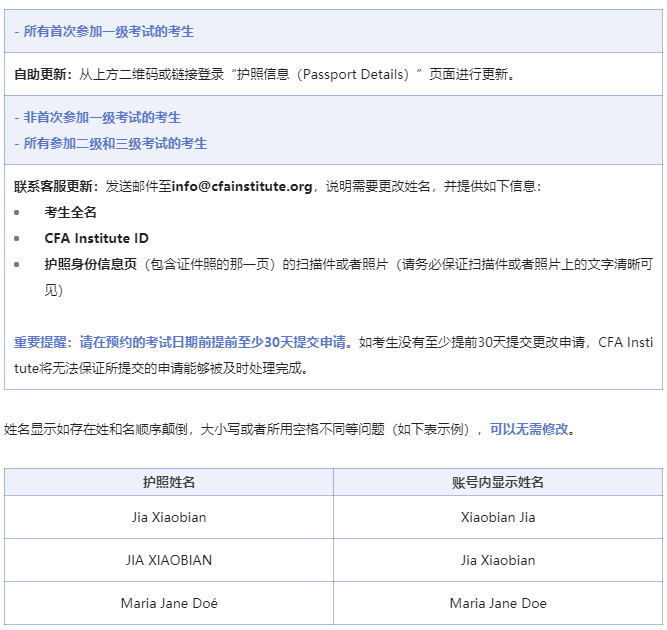Click the table header 账号内显示姓名
Viewport: 667px width, 630px height.
tap(498, 482)
